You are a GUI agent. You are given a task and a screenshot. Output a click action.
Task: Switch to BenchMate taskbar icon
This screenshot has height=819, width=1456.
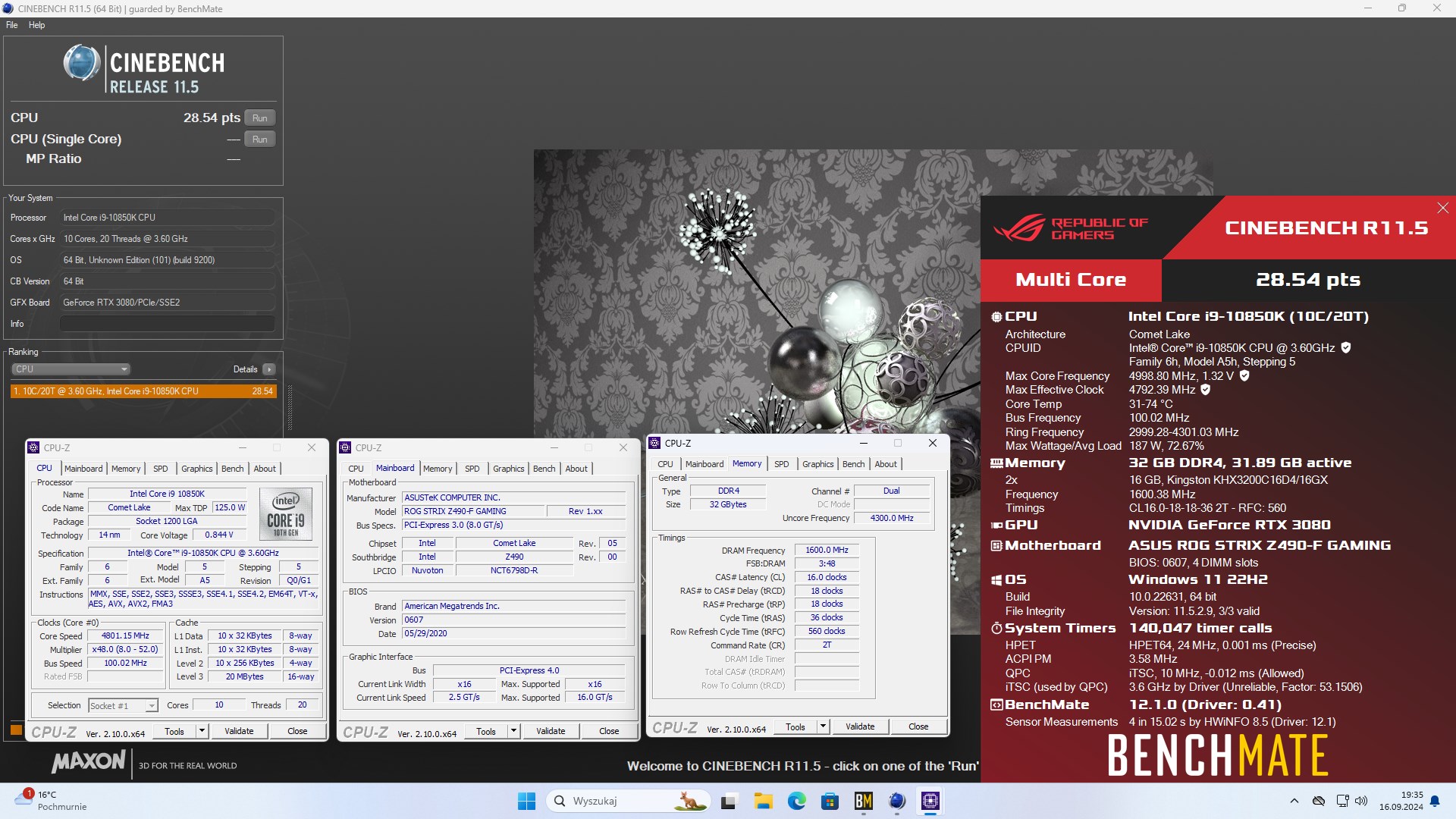point(863,801)
